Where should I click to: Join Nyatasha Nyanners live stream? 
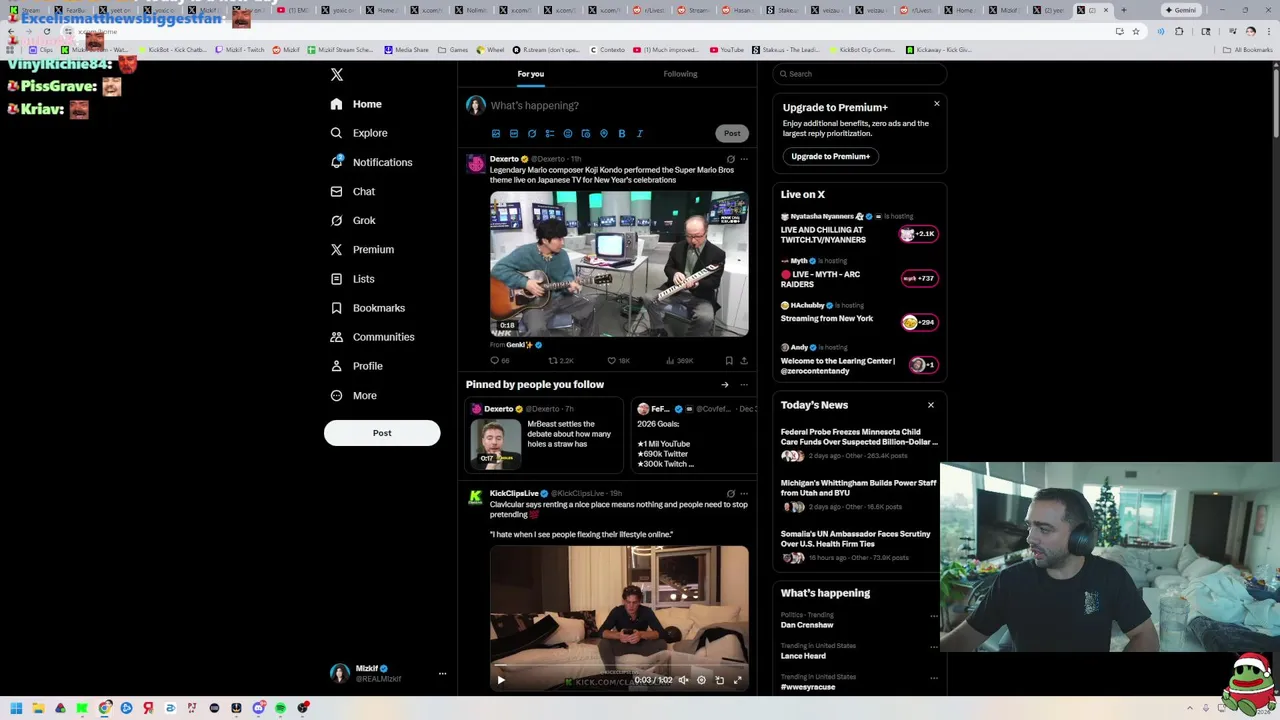pyautogui.click(x=919, y=234)
